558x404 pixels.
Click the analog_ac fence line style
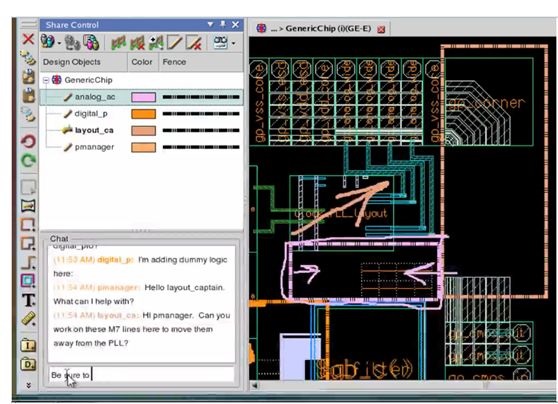(201, 97)
